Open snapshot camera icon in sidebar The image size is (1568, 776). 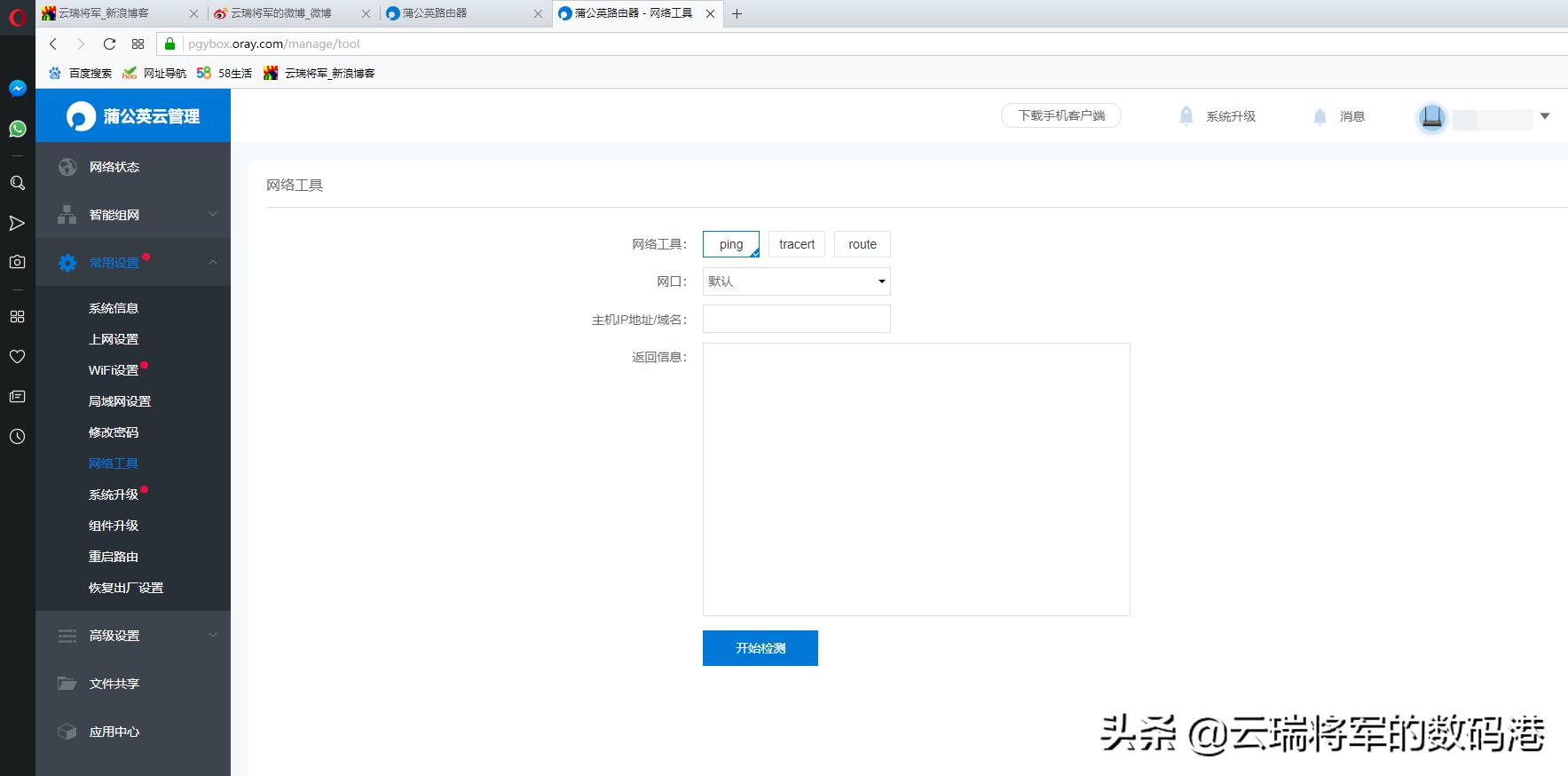17,262
